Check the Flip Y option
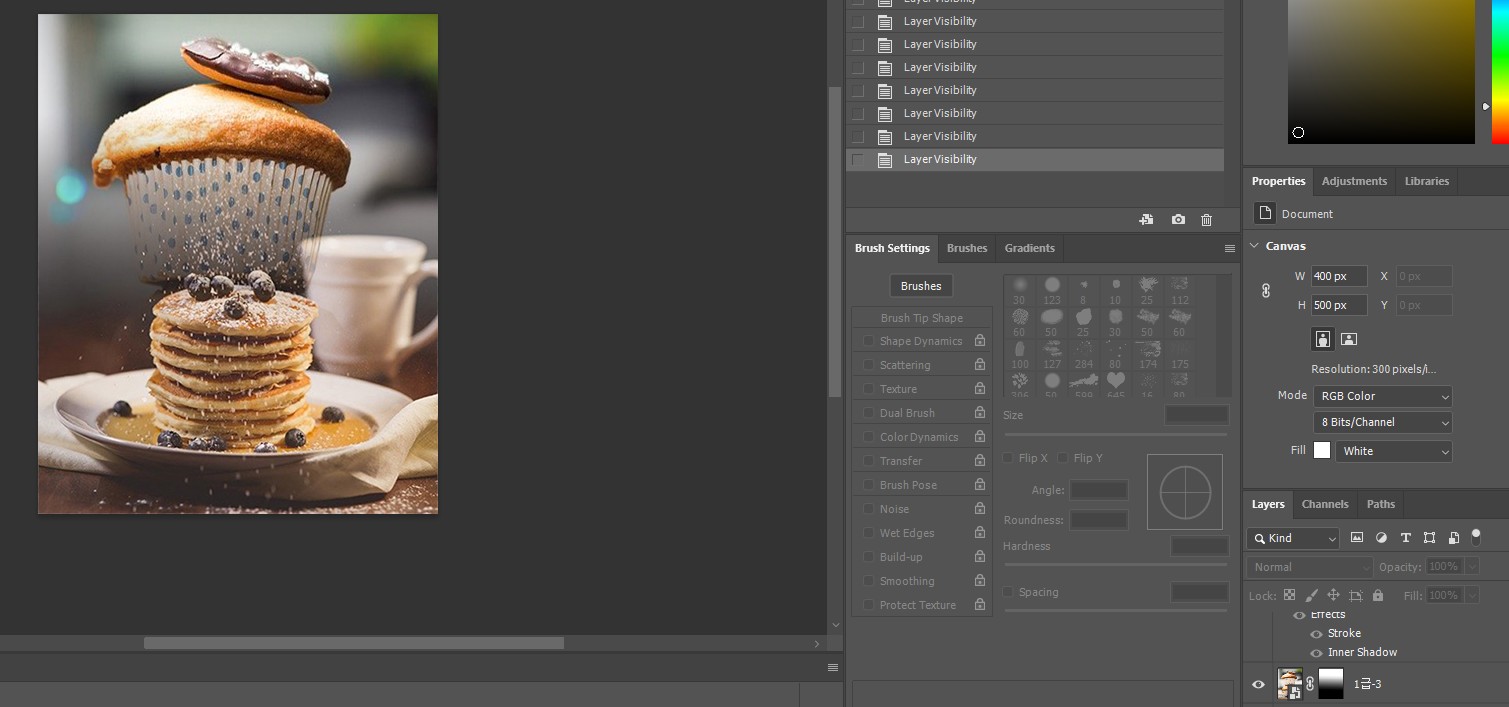Image resolution: width=1509 pixels, height=707 pixels. pyautogui.click(x=1063, y=458)
